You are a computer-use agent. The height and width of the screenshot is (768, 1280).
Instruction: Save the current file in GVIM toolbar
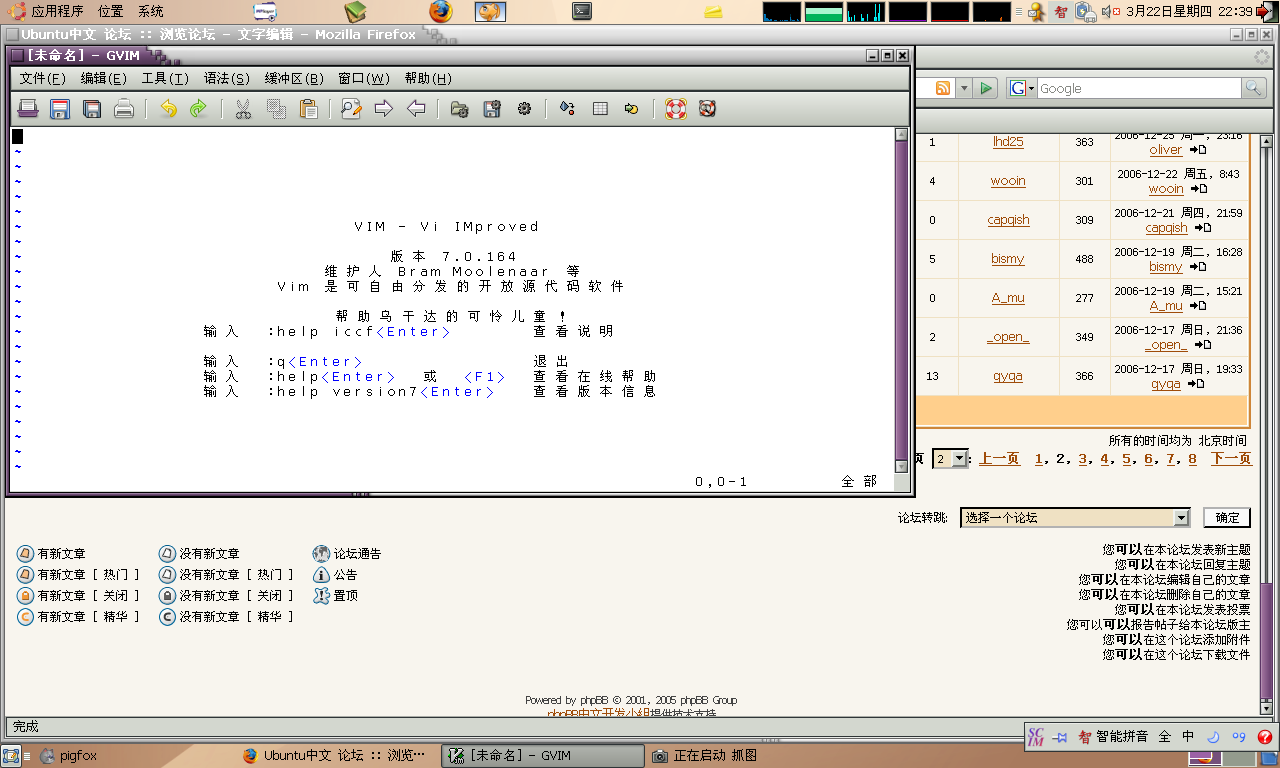click(60, 109)
